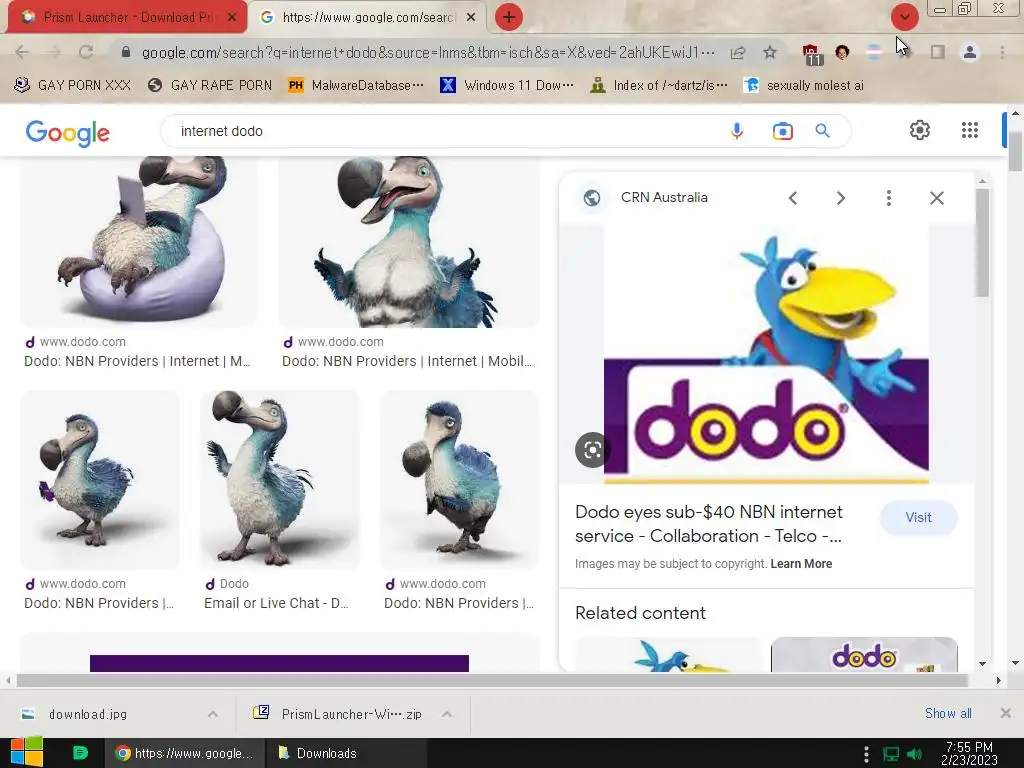Go back to the previous page
The image size is (1024, 768).
coord(22,52)
